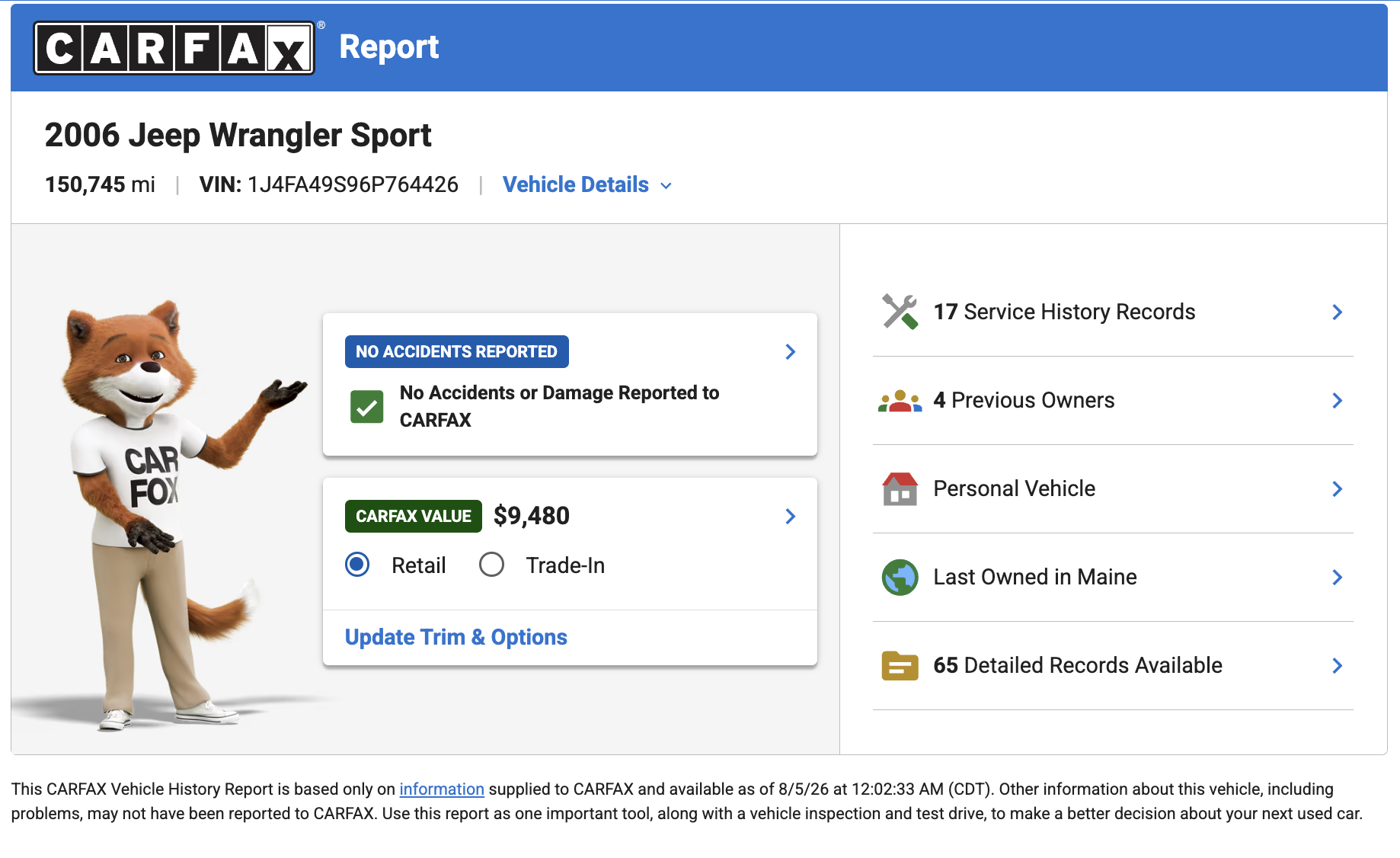
Task: Click '4 Previous Owners' text
Action: coord(1024,400)
